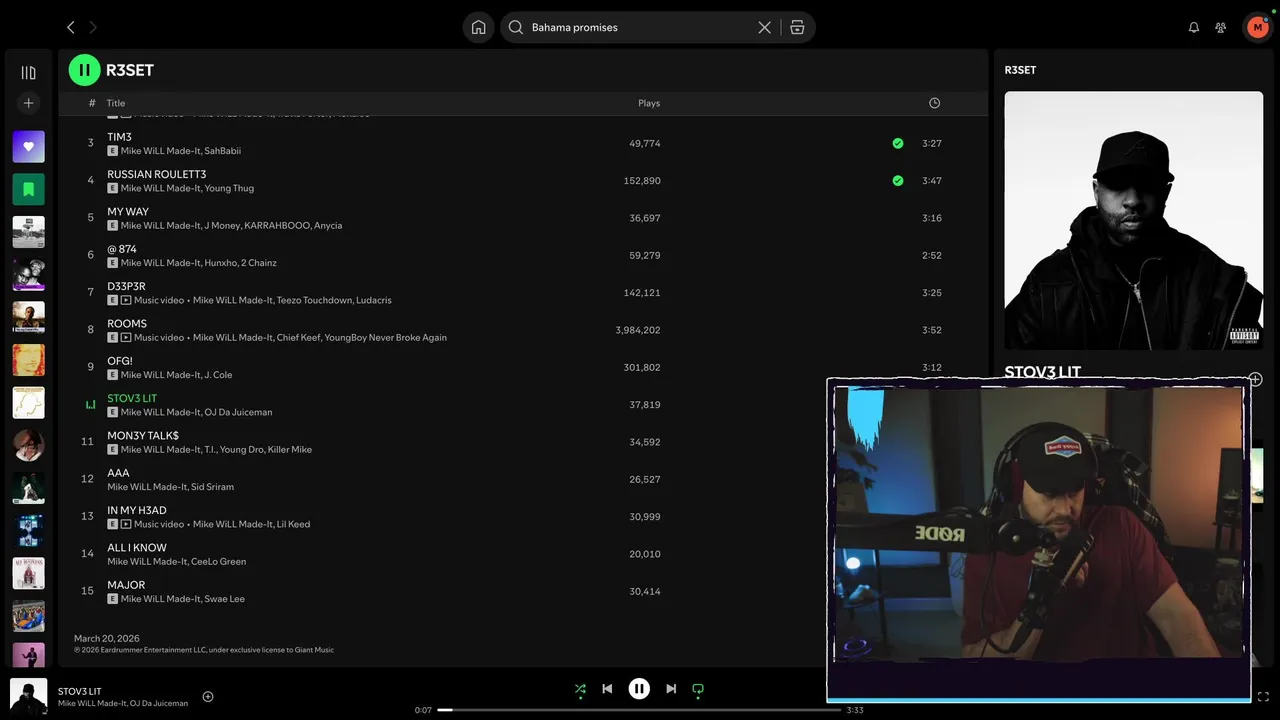Create a new playlist with the plus icon
This screenshot has width=1280, height=720.
(x=28, y=103)
